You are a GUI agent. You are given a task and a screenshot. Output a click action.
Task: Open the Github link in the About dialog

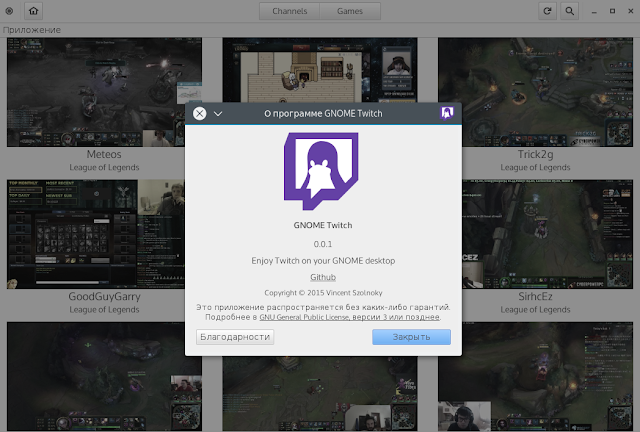pos(323,277)
